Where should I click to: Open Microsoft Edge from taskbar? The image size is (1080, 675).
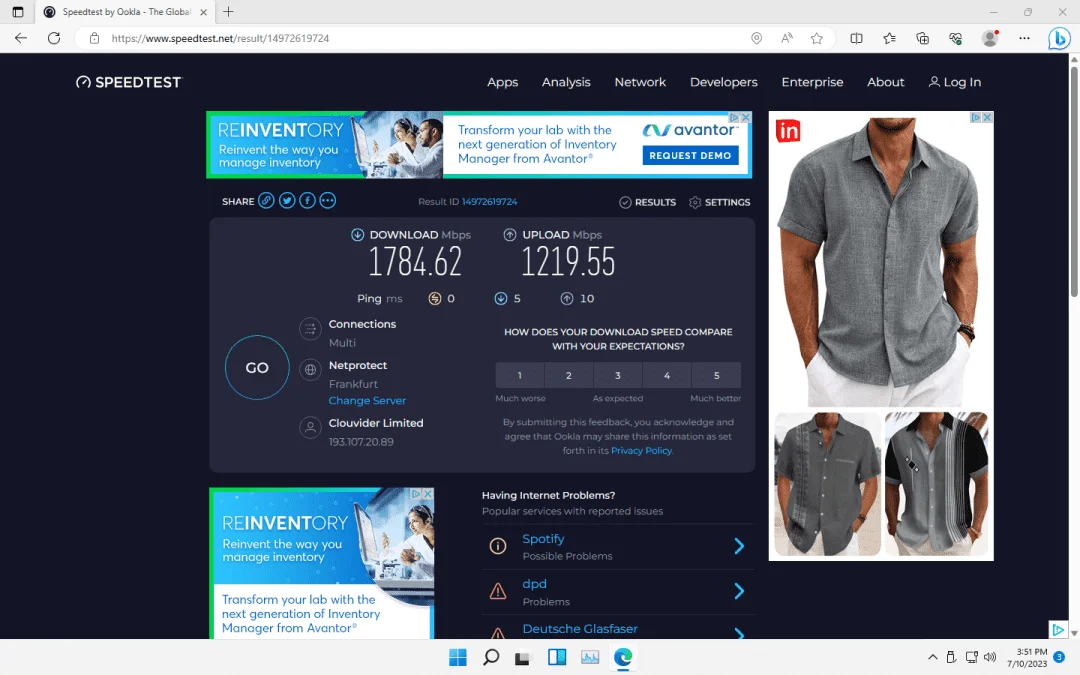623,657
